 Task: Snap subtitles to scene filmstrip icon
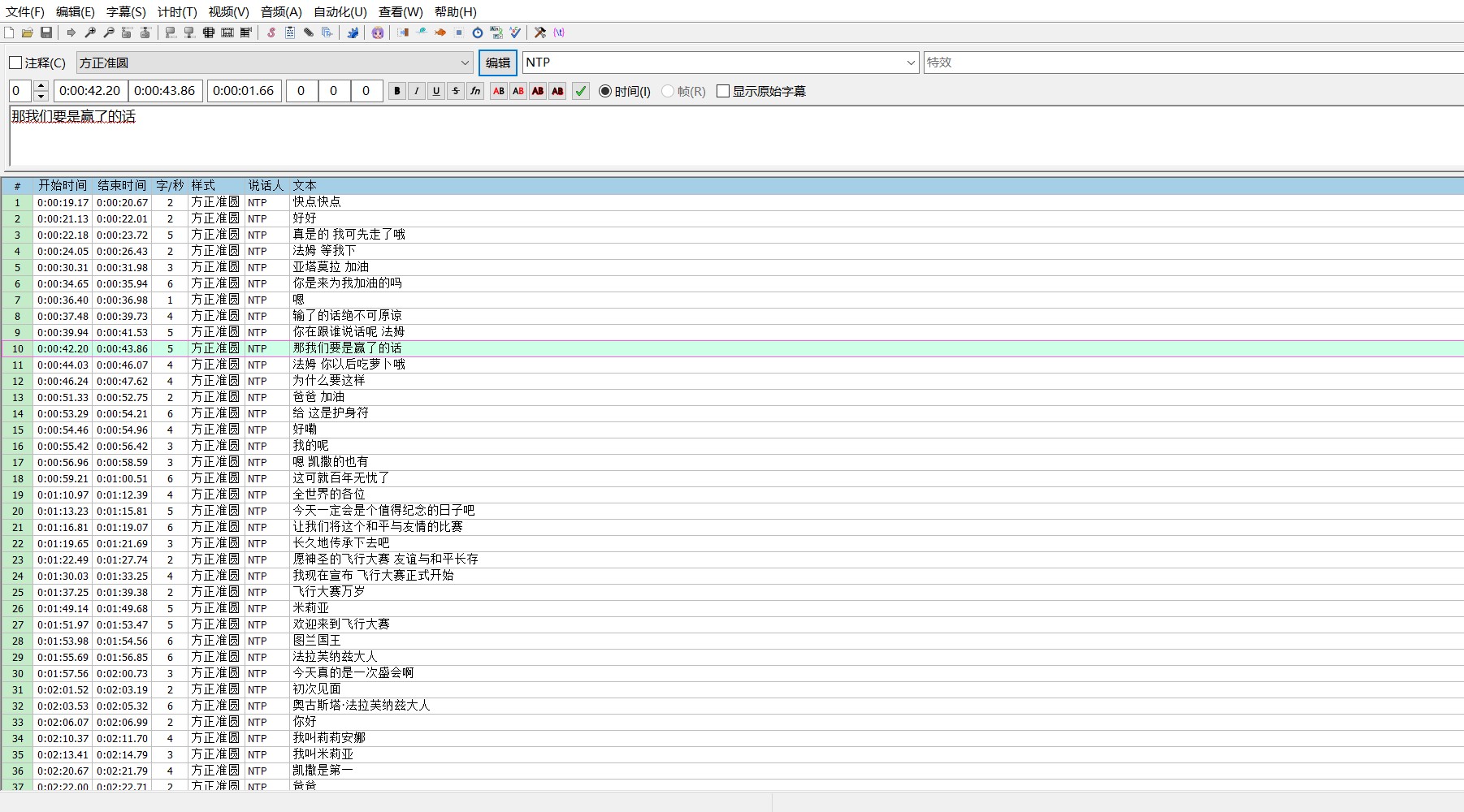[227, 32]
